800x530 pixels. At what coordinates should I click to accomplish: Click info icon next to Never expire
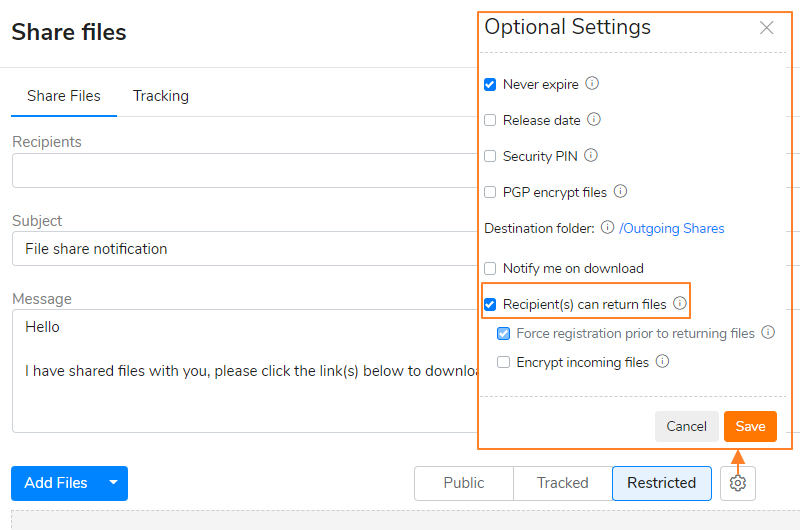pyautogui.click(x=592, y=83)
